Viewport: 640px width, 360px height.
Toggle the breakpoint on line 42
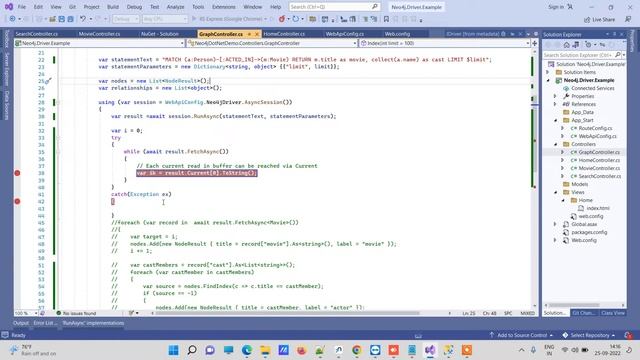coord(17,201)
